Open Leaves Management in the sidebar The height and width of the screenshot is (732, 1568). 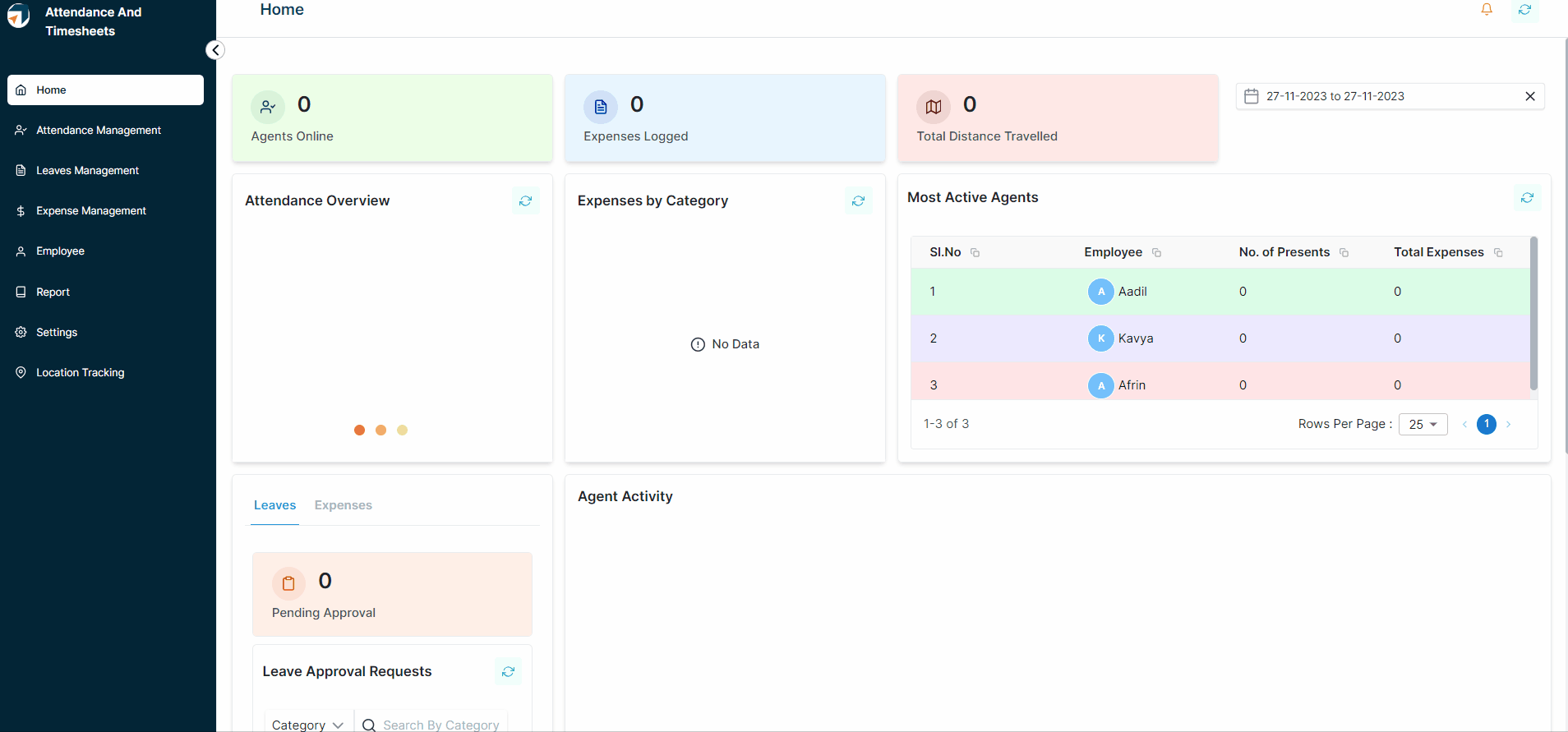[x=105, y=171]
